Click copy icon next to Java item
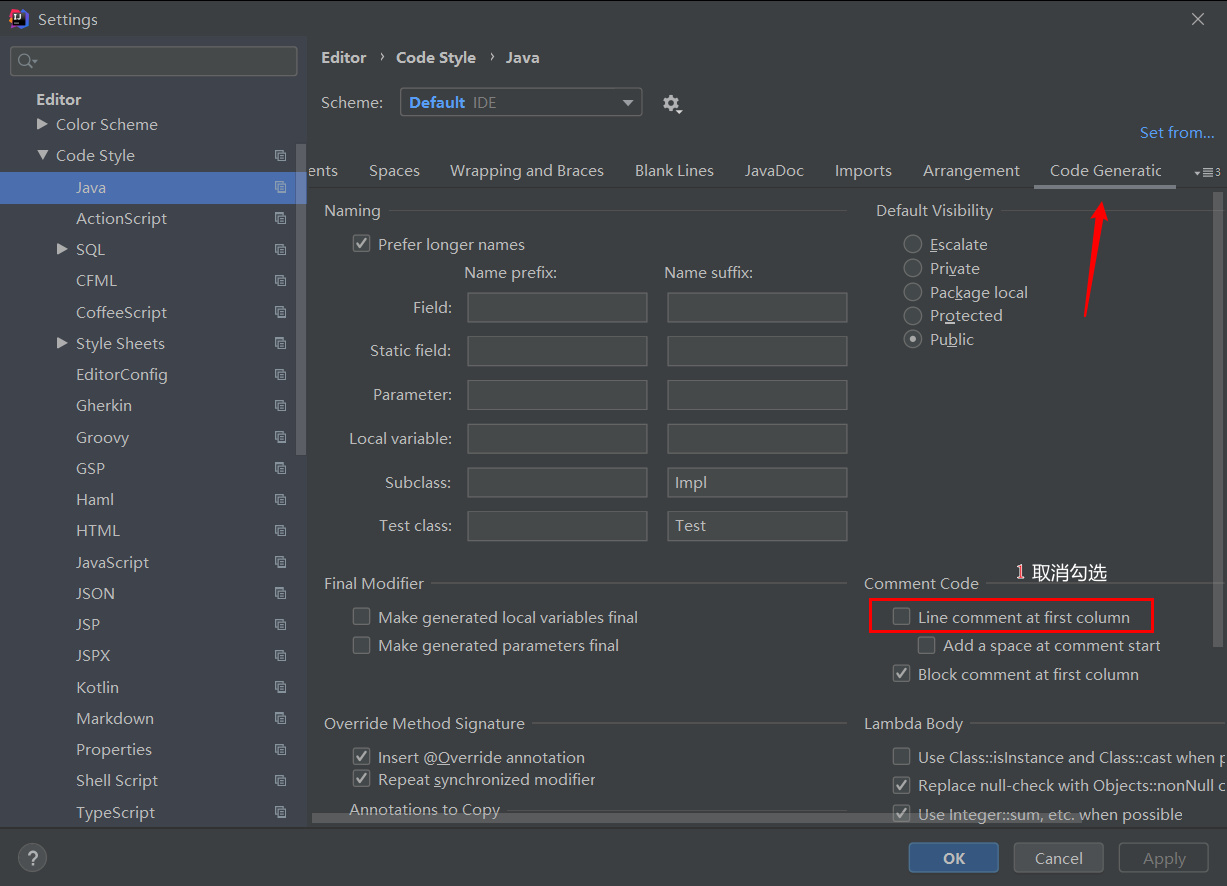The width and height of the screenshot is (1227, 886). point(281,187)
